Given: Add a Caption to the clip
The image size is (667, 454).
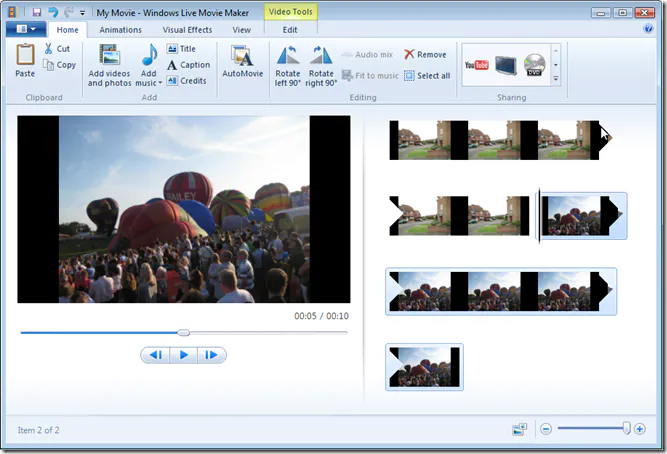Looking at the screenshot, I should click(x=188, y=65).
